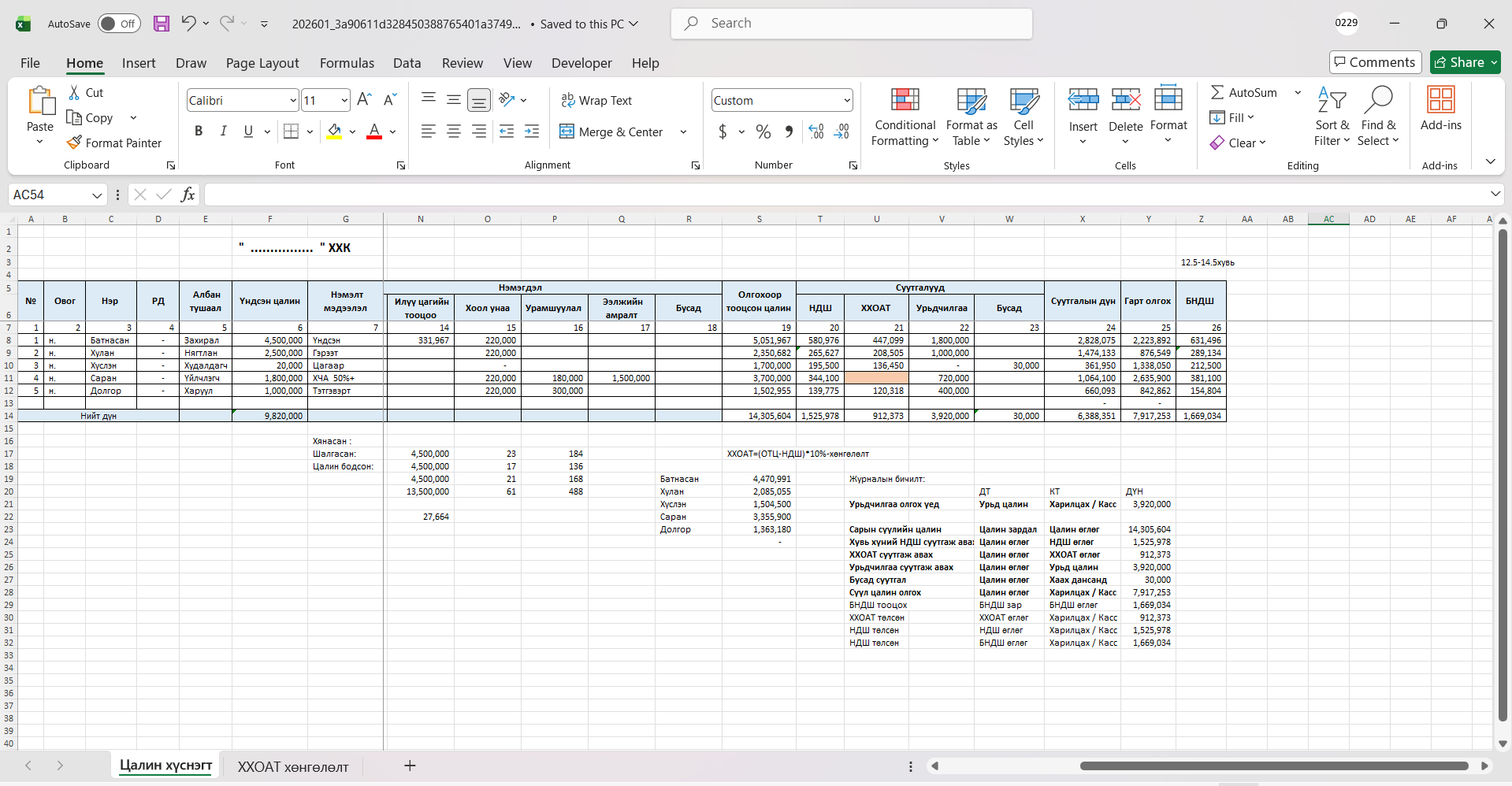Click the Save floppy disk icon
Image resolution: width=1512 pixels, height=786 pixels.
pyautogui.click(x=162, y=24)
